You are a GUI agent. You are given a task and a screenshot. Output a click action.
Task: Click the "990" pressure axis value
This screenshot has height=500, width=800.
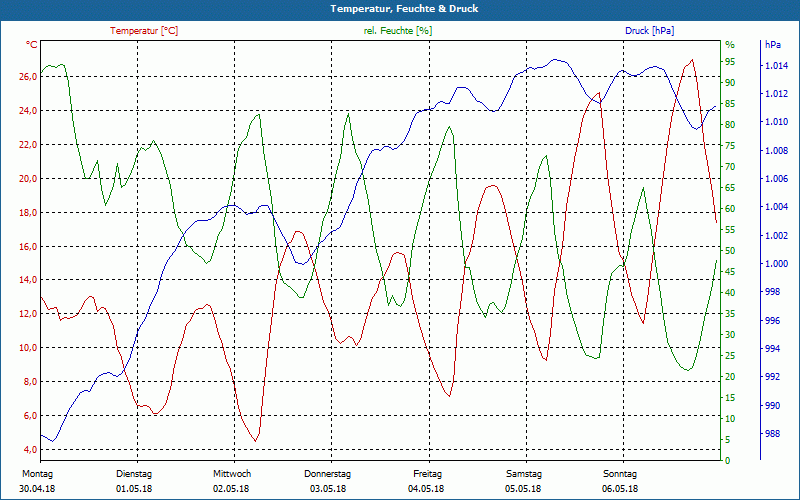click(772, 406)
